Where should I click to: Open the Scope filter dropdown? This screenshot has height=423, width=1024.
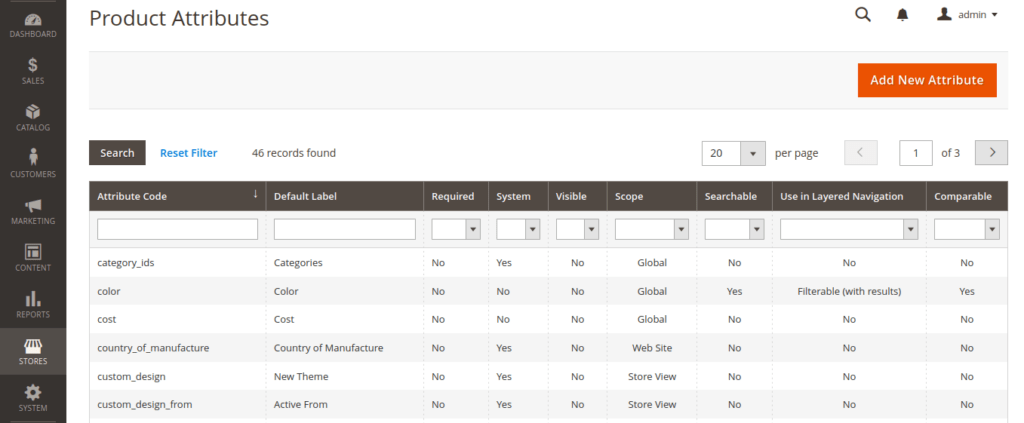pyautogui.click(x=650, y=230)
